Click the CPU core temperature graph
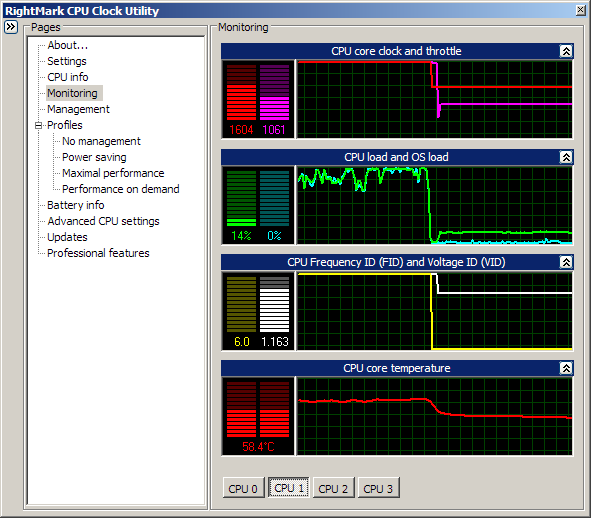The height and width of the screenshot is (518, 591). (x=435, y=416)
